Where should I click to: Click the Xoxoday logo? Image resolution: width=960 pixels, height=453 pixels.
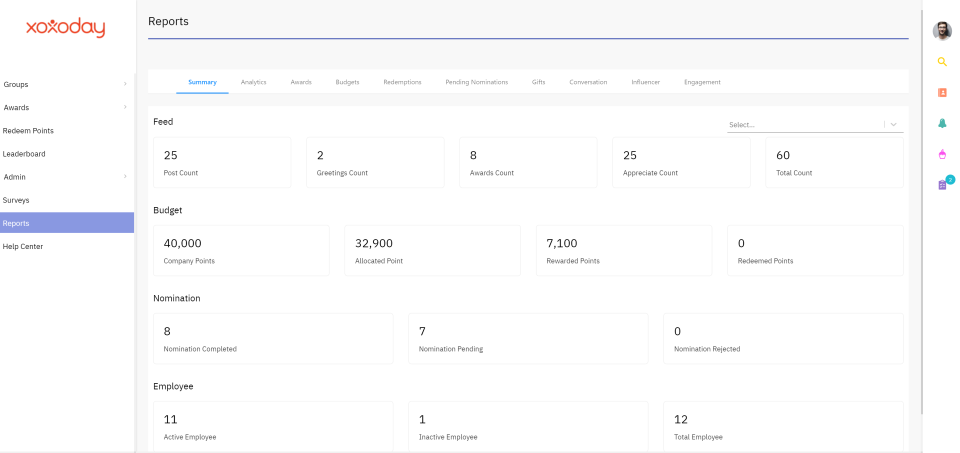pyautogui.click(x=66, y=28)
